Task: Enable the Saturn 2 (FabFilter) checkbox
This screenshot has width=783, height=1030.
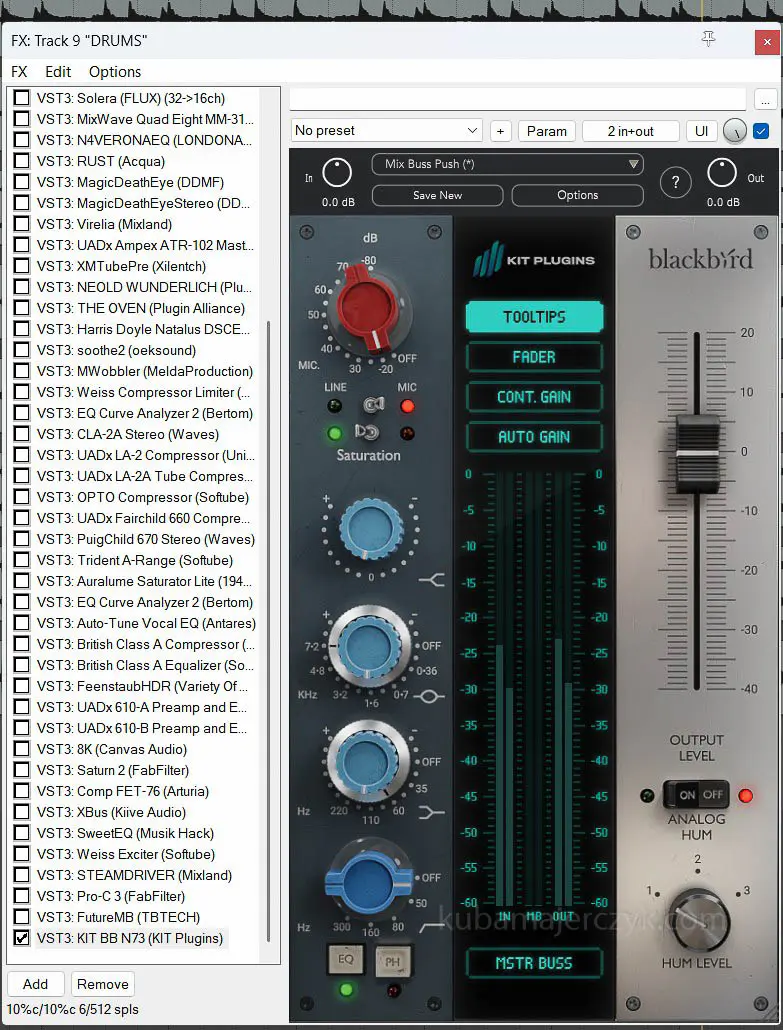Action: (21, 770)
